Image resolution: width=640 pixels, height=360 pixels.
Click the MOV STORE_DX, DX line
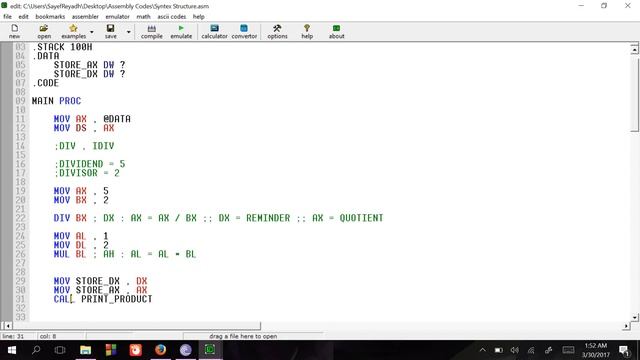click(x=100, y=281)
